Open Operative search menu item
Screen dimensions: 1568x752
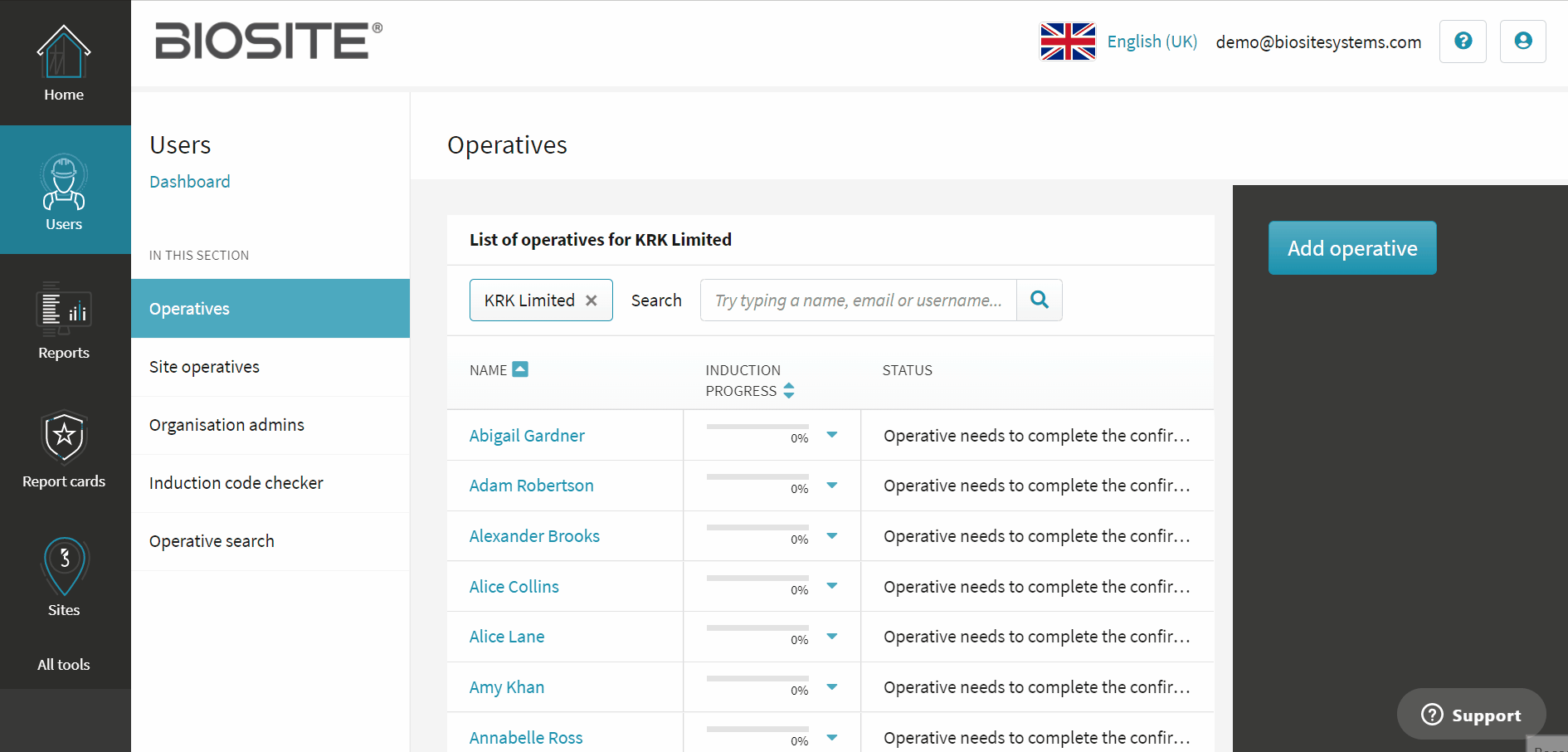(x=270, y=541)
